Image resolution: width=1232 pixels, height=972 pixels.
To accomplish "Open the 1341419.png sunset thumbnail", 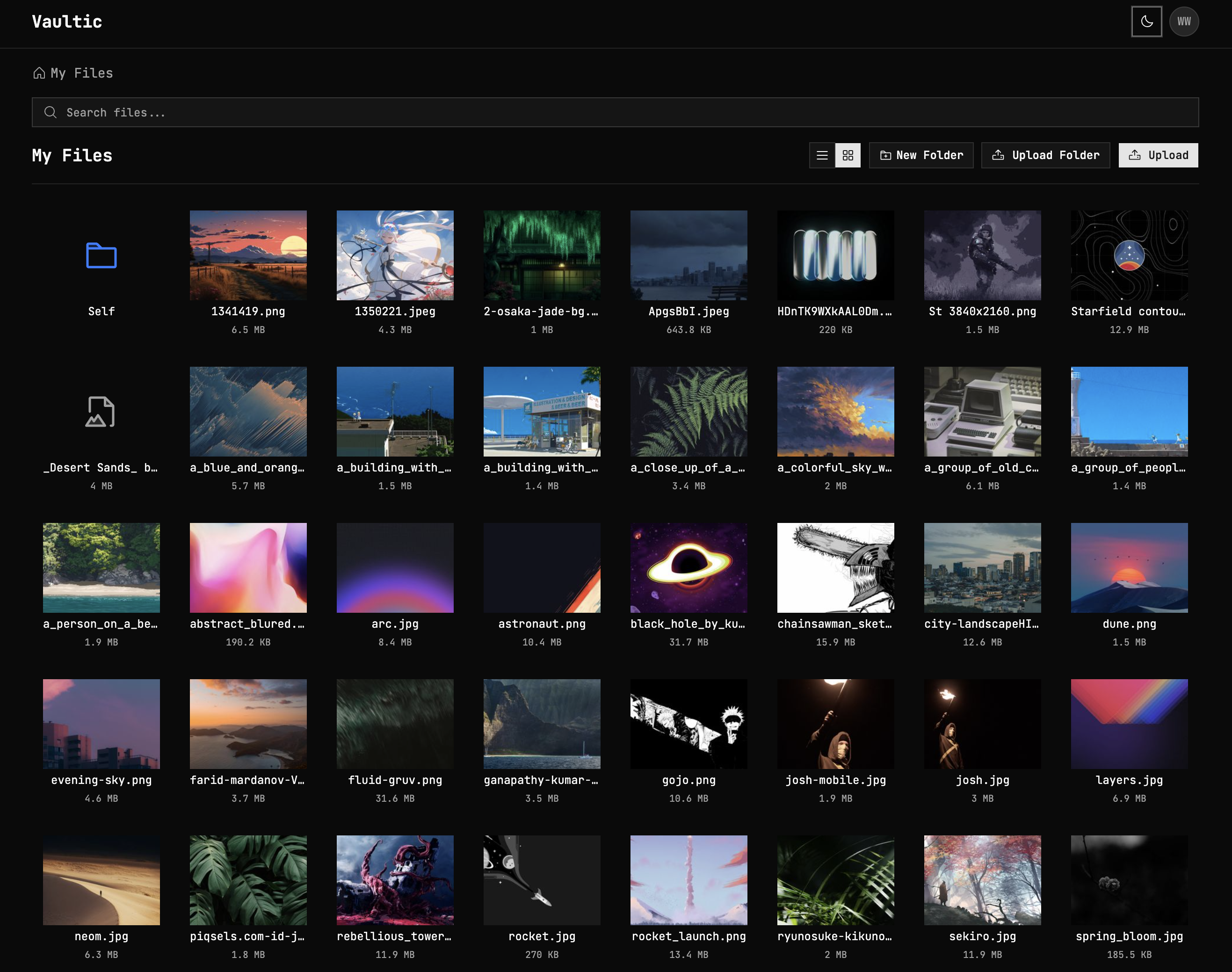I will 248,255.
